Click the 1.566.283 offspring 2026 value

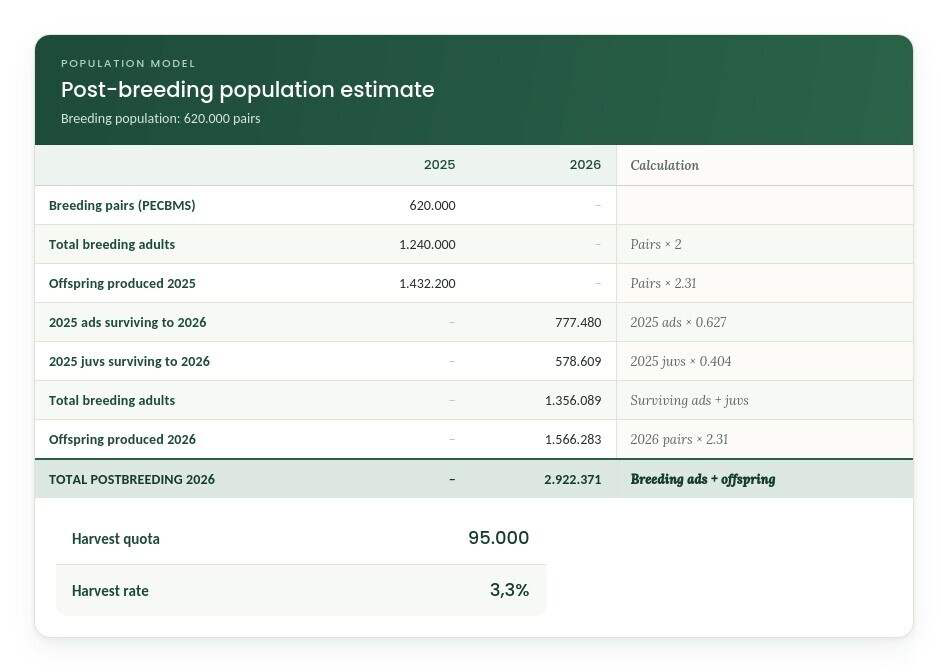(x=573, y=439)
